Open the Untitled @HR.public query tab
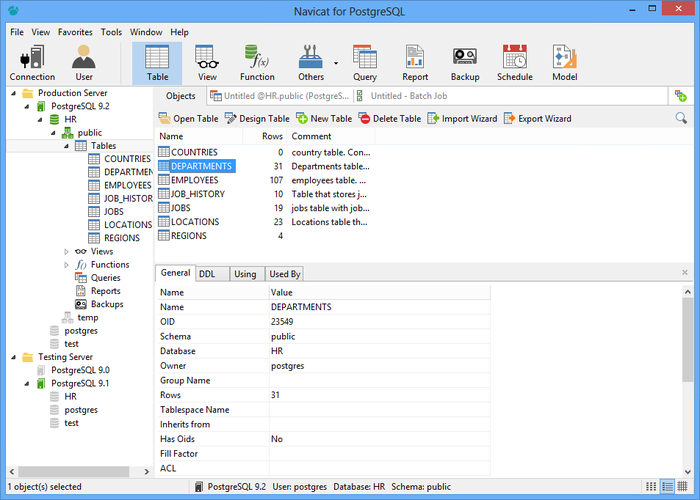The height and width of the screenshot is (500, 700). 280,96
